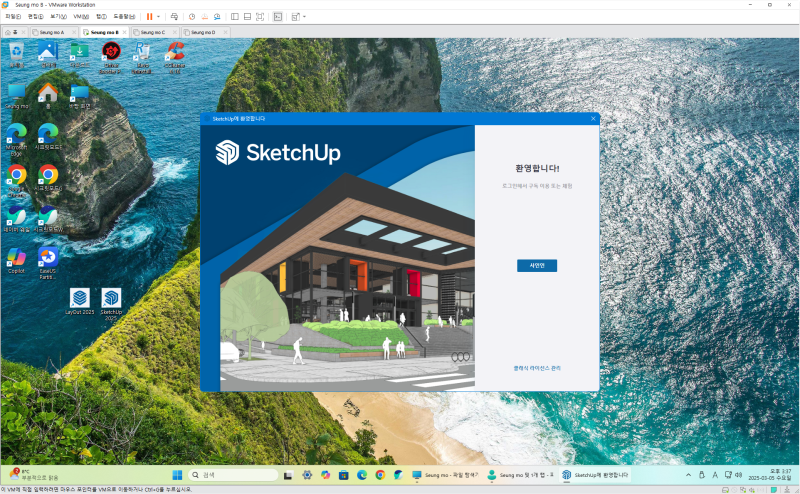Select the Driver Booster desktop shortcut
The image size is (800, 494).
pos(111,58)
